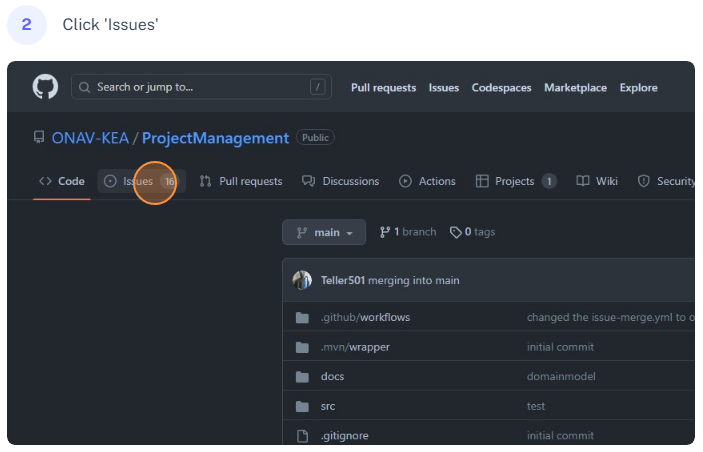This screenshot has width=703, height=452.
Task: Open the .gitignore file
Action: 344,435
